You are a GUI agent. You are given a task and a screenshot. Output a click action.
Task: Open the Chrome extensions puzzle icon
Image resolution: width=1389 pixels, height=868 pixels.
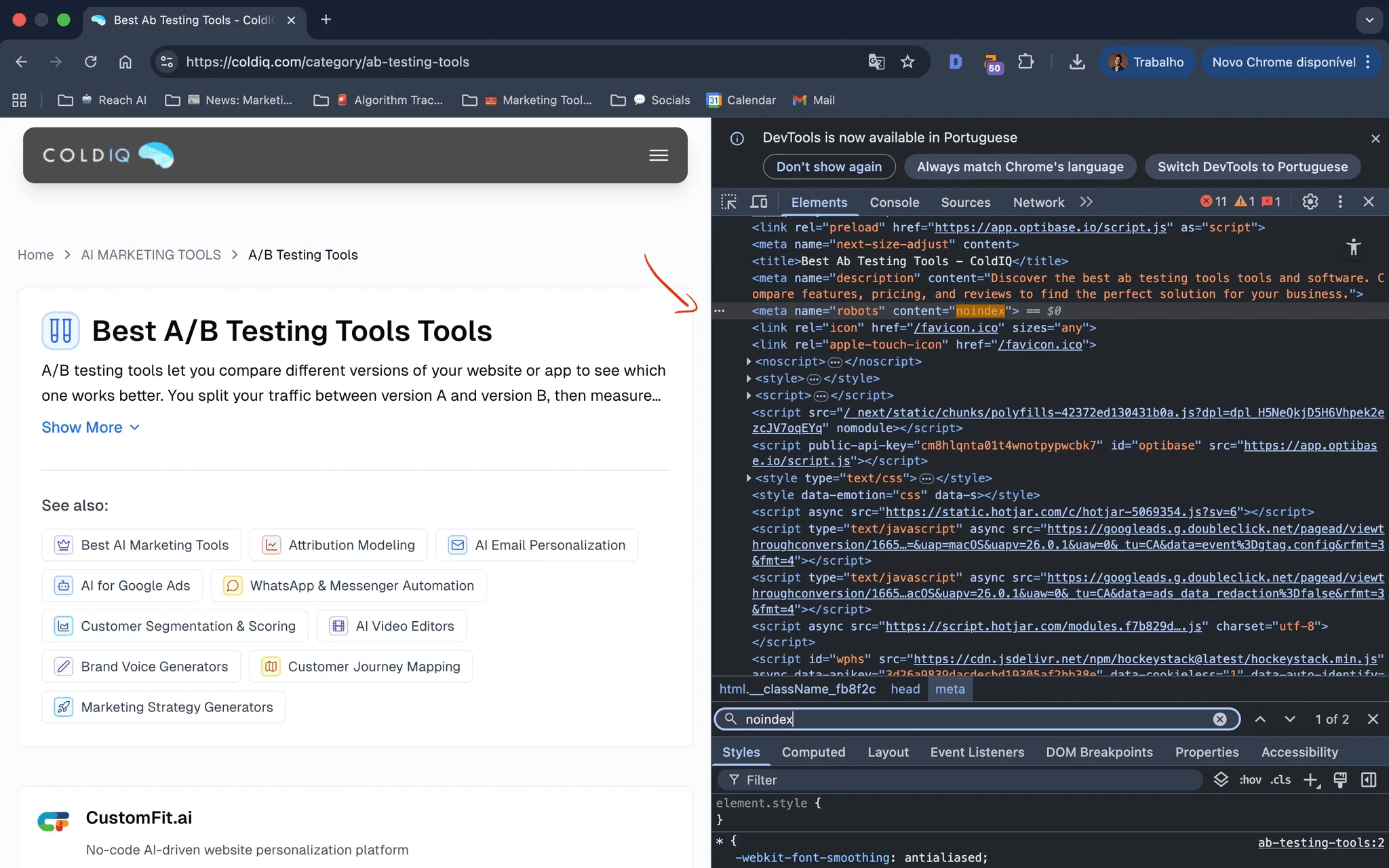[x=1025, y=62]
